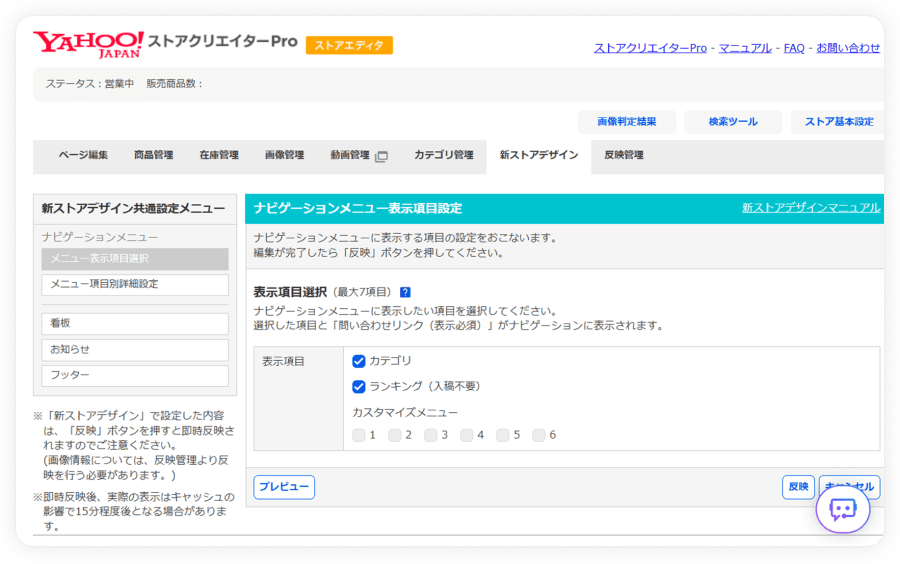This screenshot has height=564, width=900.
Task: Open the FAQ link
Action: coord(794,48)
